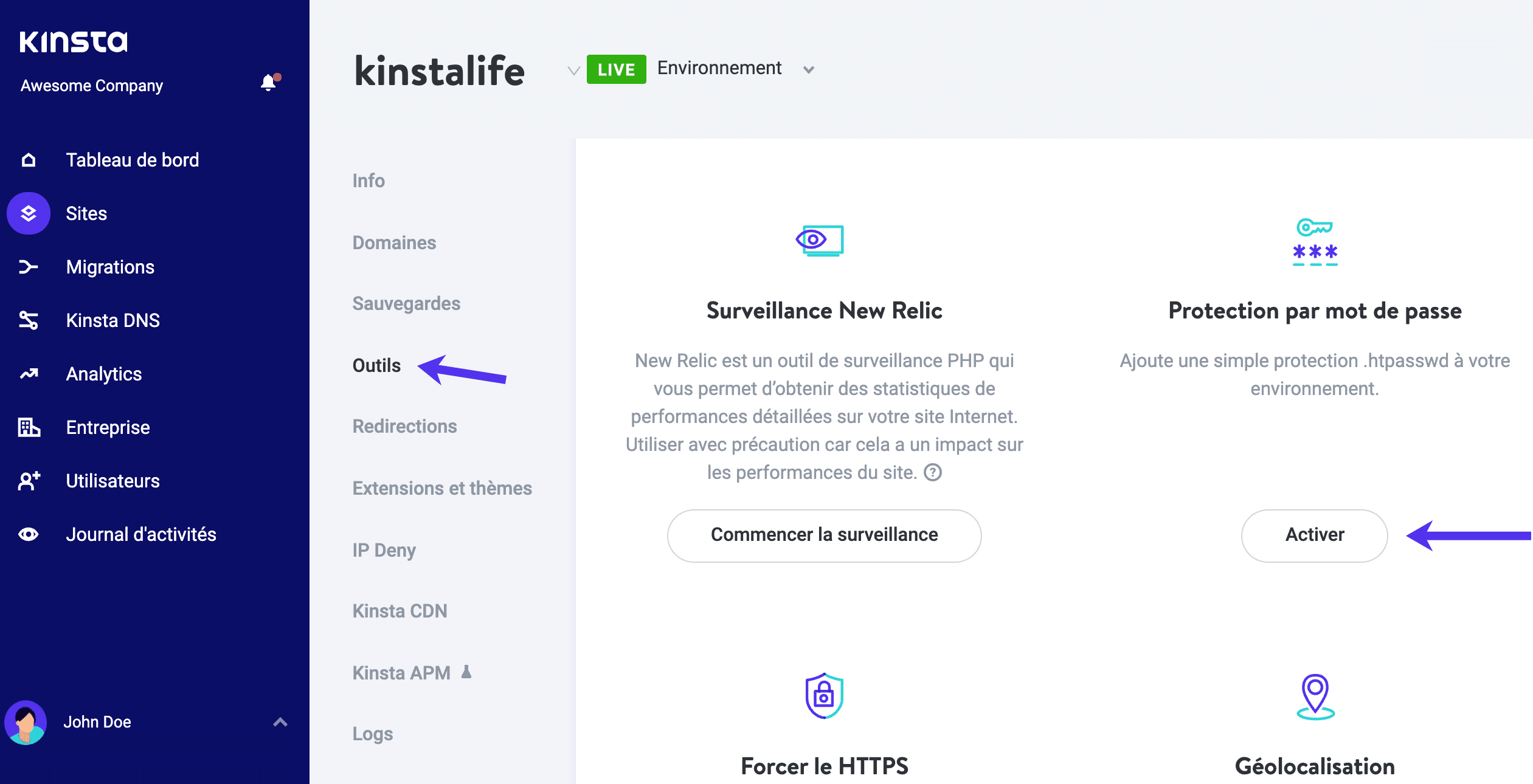Open the Outils menu section
This screenshot has width=1533, height=784.
pyautogui.click(x=375, y=364)
